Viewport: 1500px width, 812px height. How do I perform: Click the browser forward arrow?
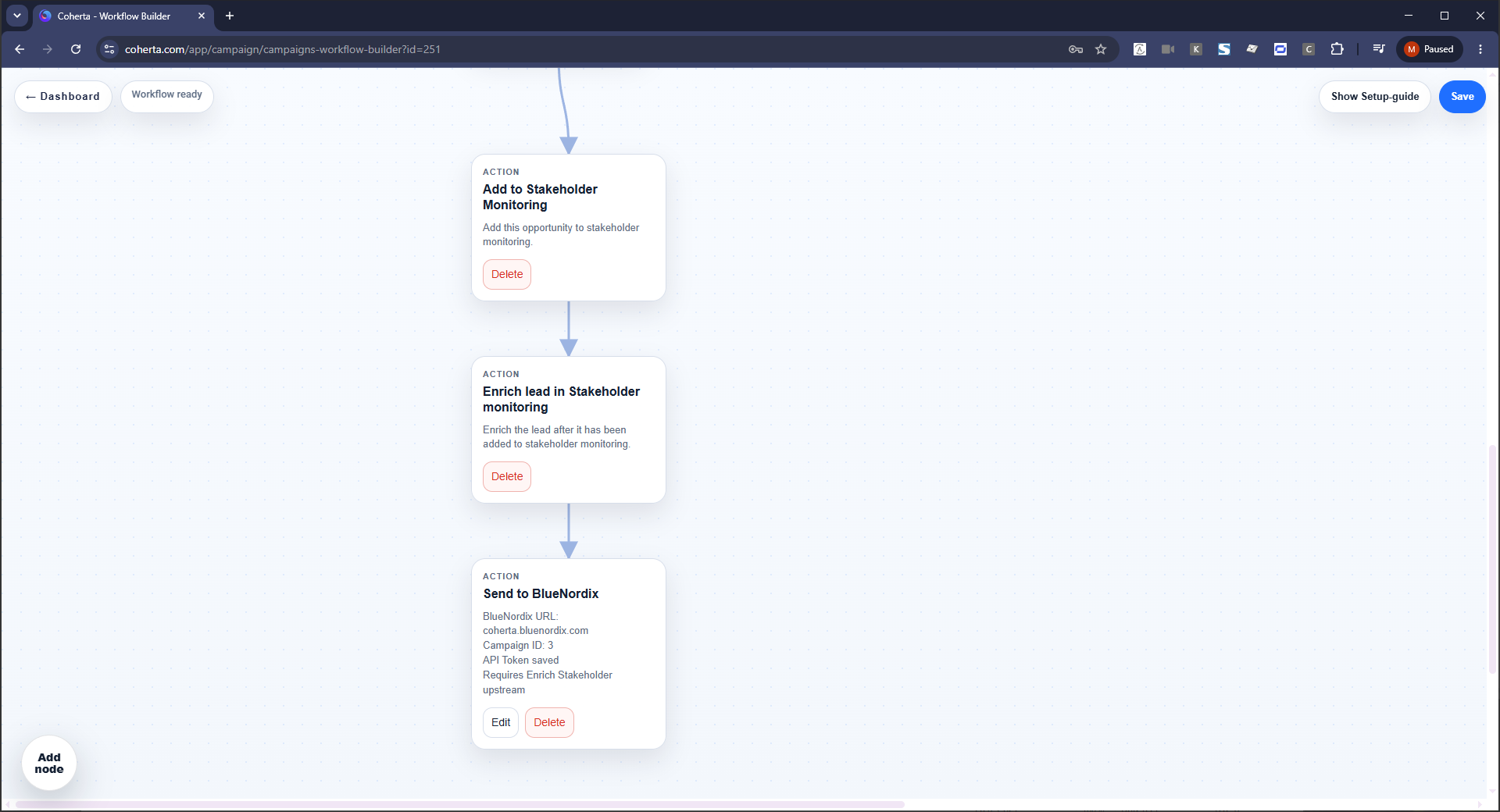click(x=48, y=49)
